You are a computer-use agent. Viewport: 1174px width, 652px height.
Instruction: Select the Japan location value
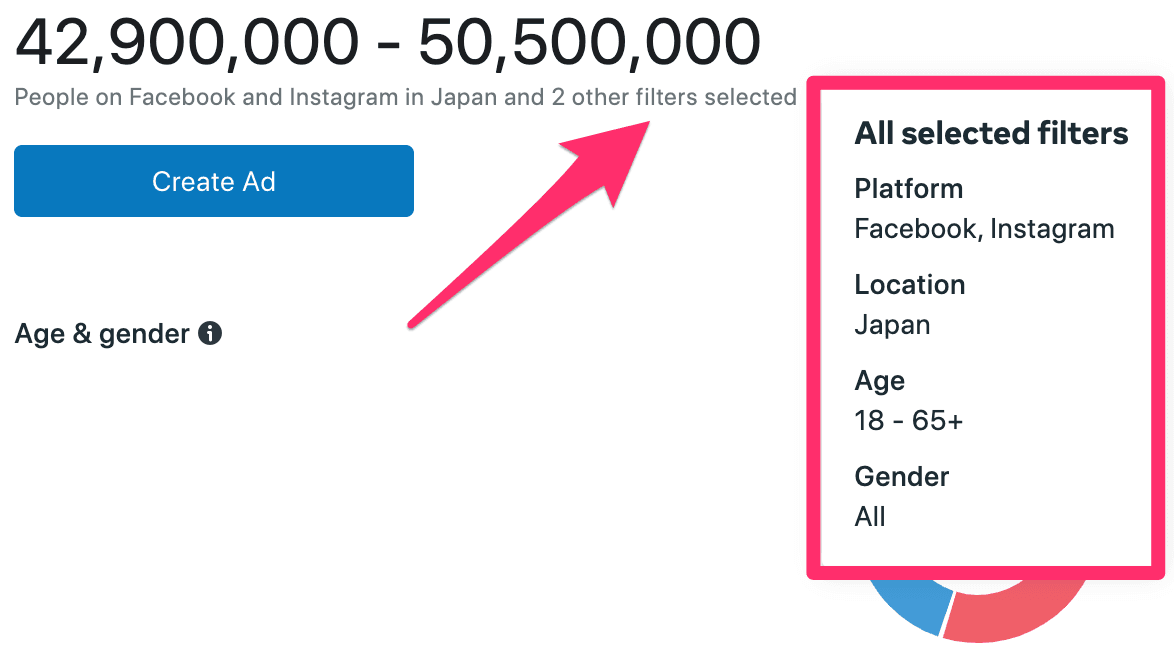pos(892,325)
